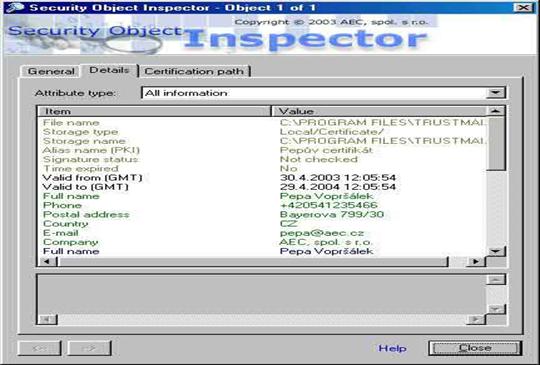Image resolution: width=540 pixels, height=365 pixels.
Task: Select the Time expired row
Action: (262, 169)
